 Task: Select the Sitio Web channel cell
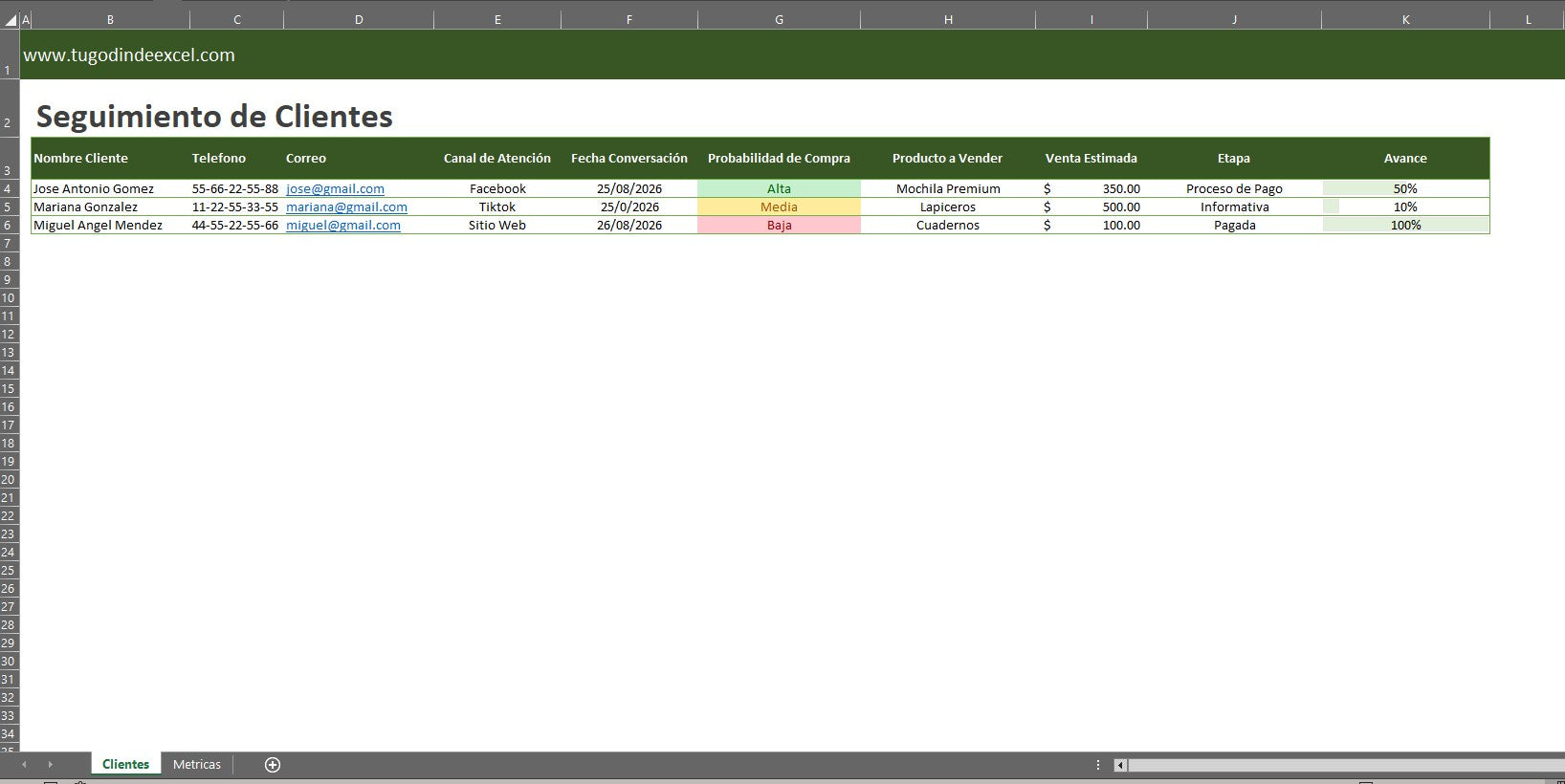click(x=497, y=226)
